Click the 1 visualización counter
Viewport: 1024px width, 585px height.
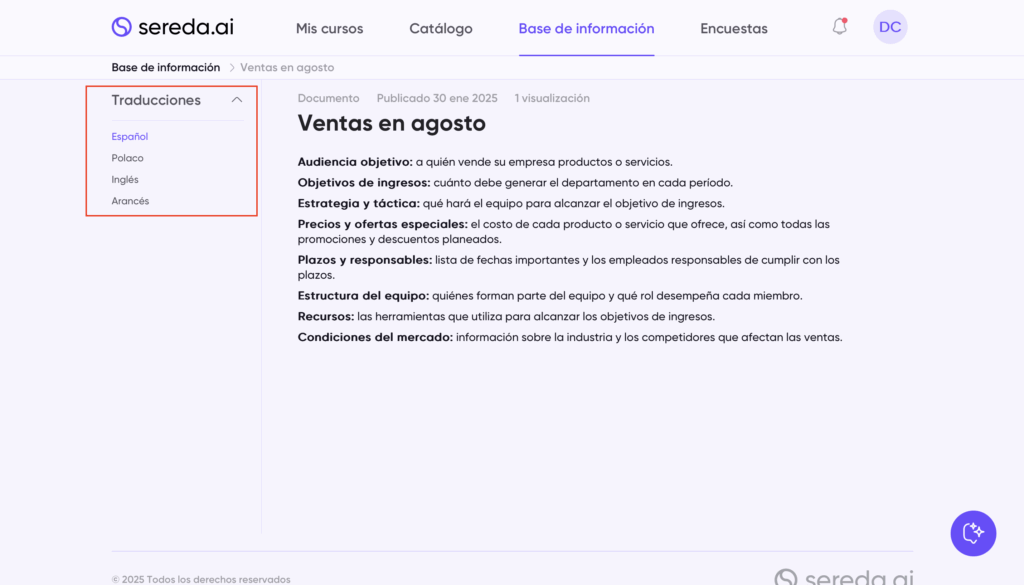click(552, 98)
